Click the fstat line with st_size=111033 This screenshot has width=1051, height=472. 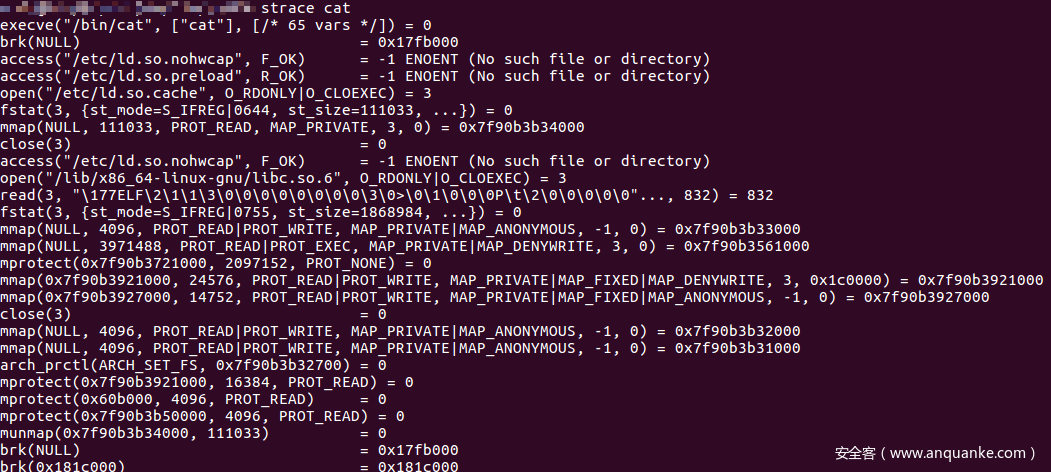point(256,109)
